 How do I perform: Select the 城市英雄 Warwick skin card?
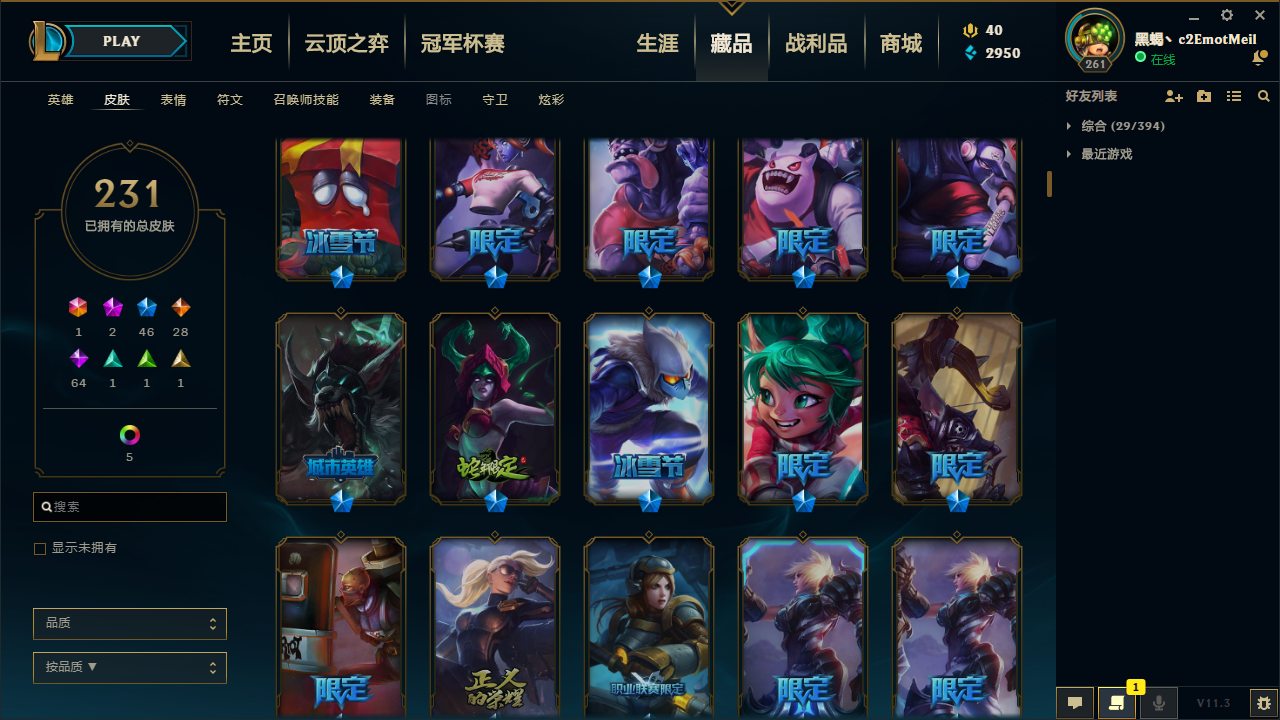click(341, 408)
